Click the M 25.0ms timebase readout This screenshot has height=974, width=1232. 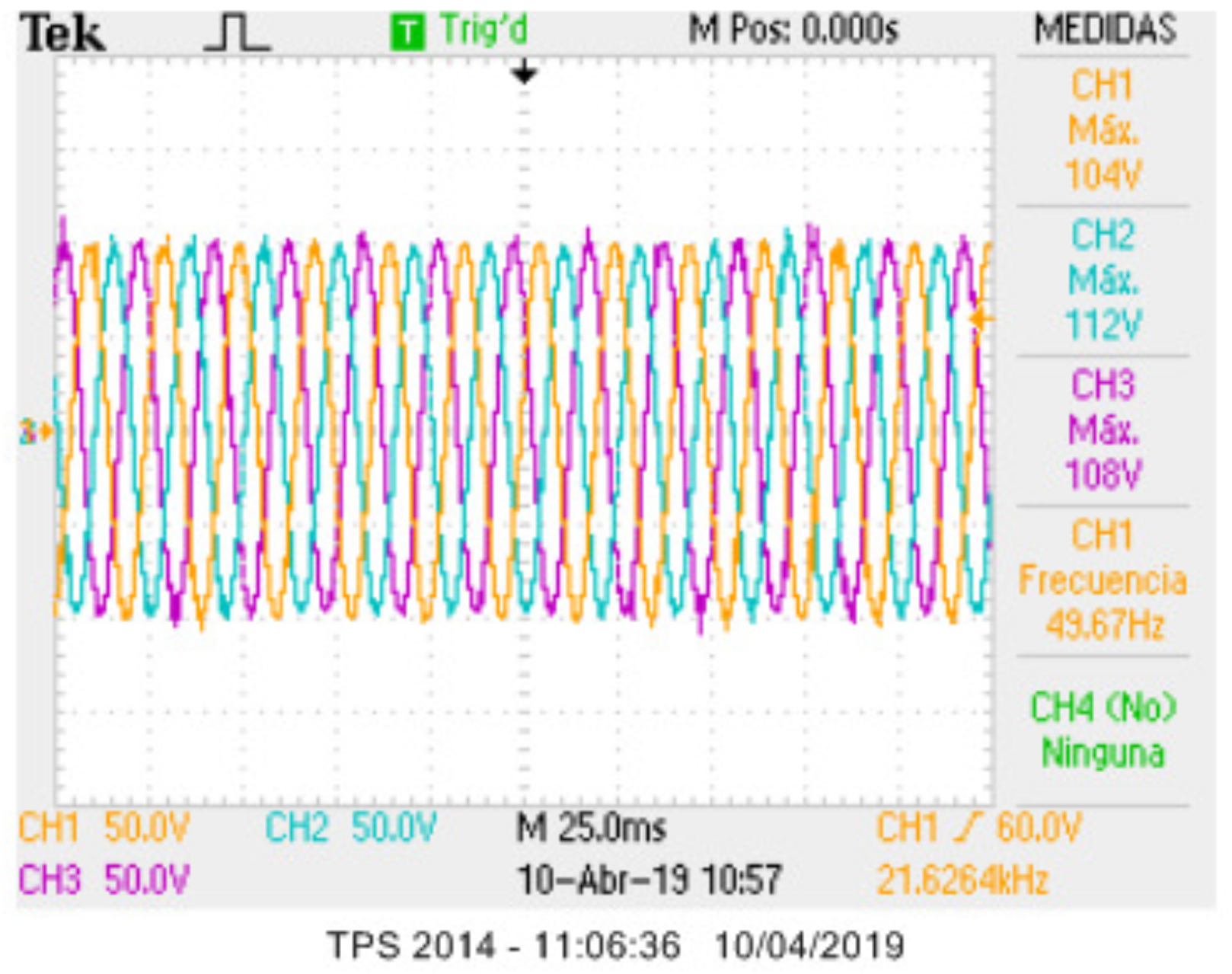pyautogui.click(x=591, y=828)
